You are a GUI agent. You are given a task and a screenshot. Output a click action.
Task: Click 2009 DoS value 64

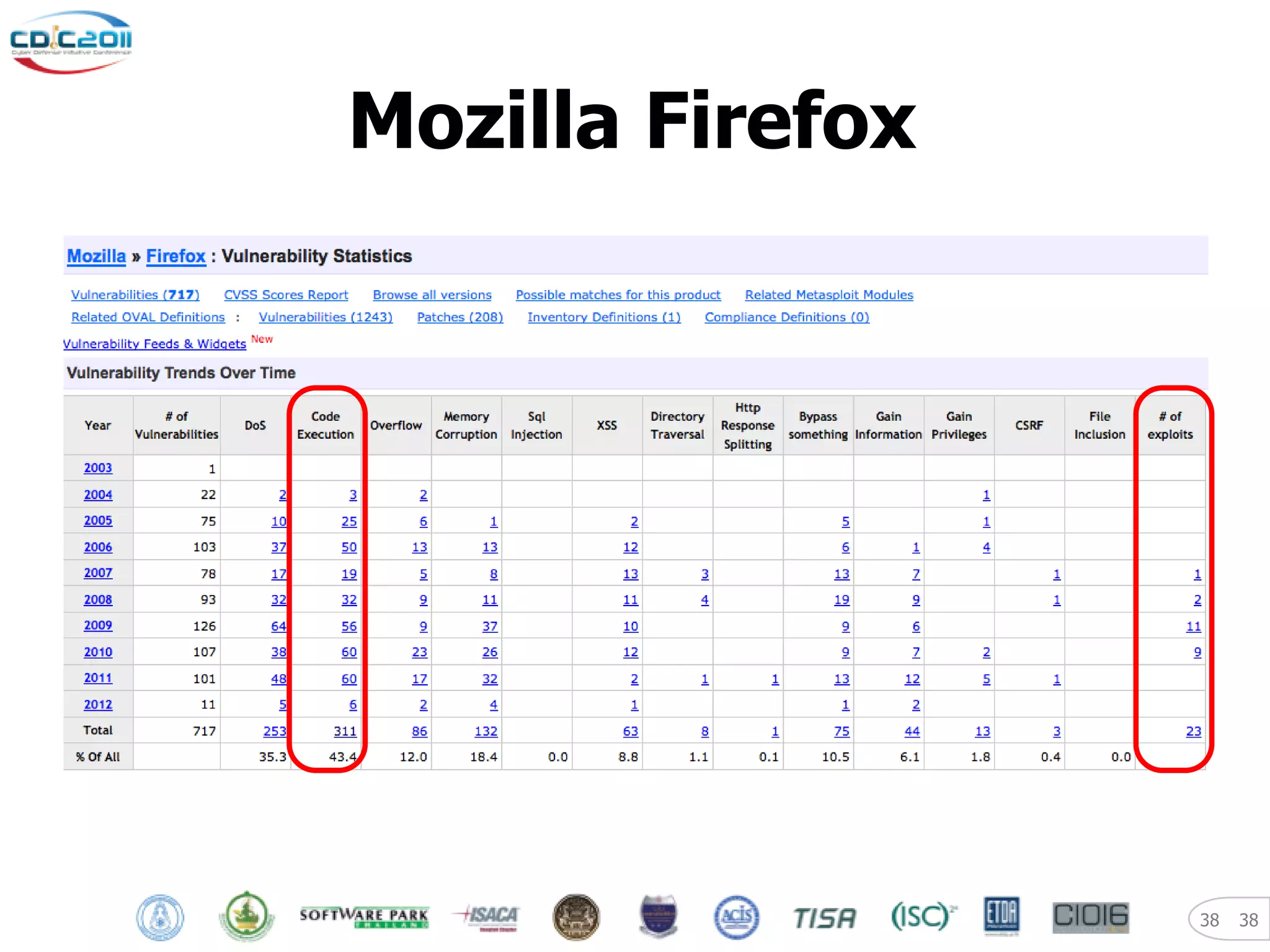click(278, 627)
